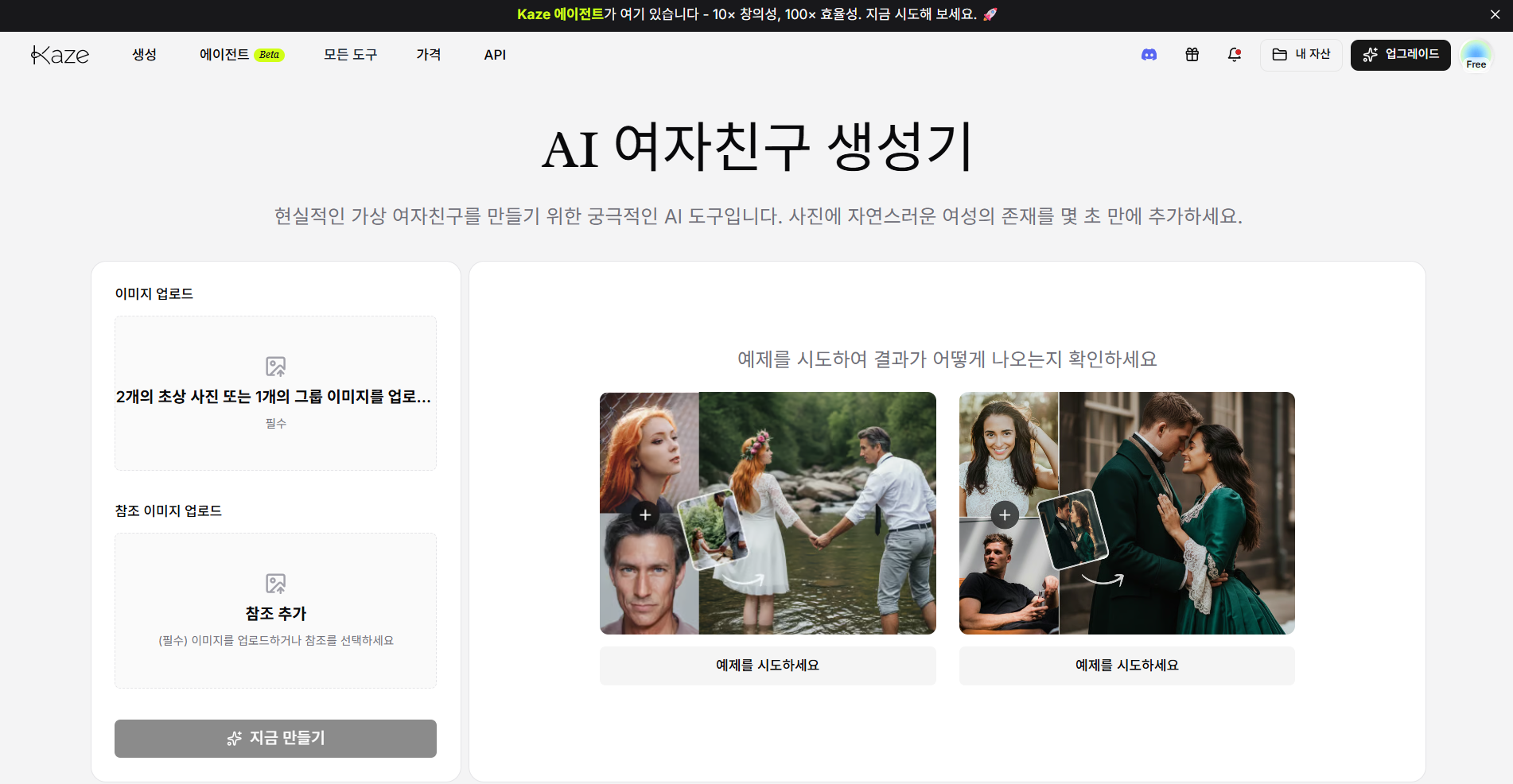Open the green dress couple example thumbnail
The height and width of the screenshot is (784, 1513).
pos(1127,513)
